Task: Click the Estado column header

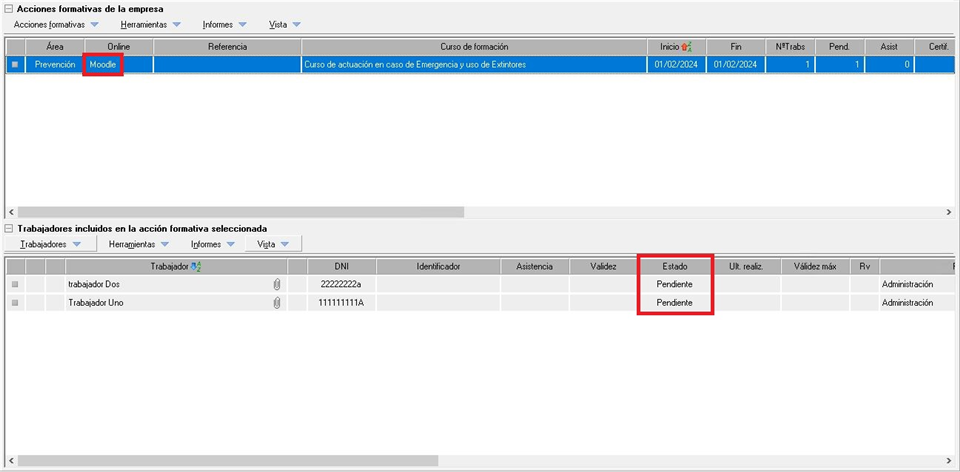Action: point(674,267)
